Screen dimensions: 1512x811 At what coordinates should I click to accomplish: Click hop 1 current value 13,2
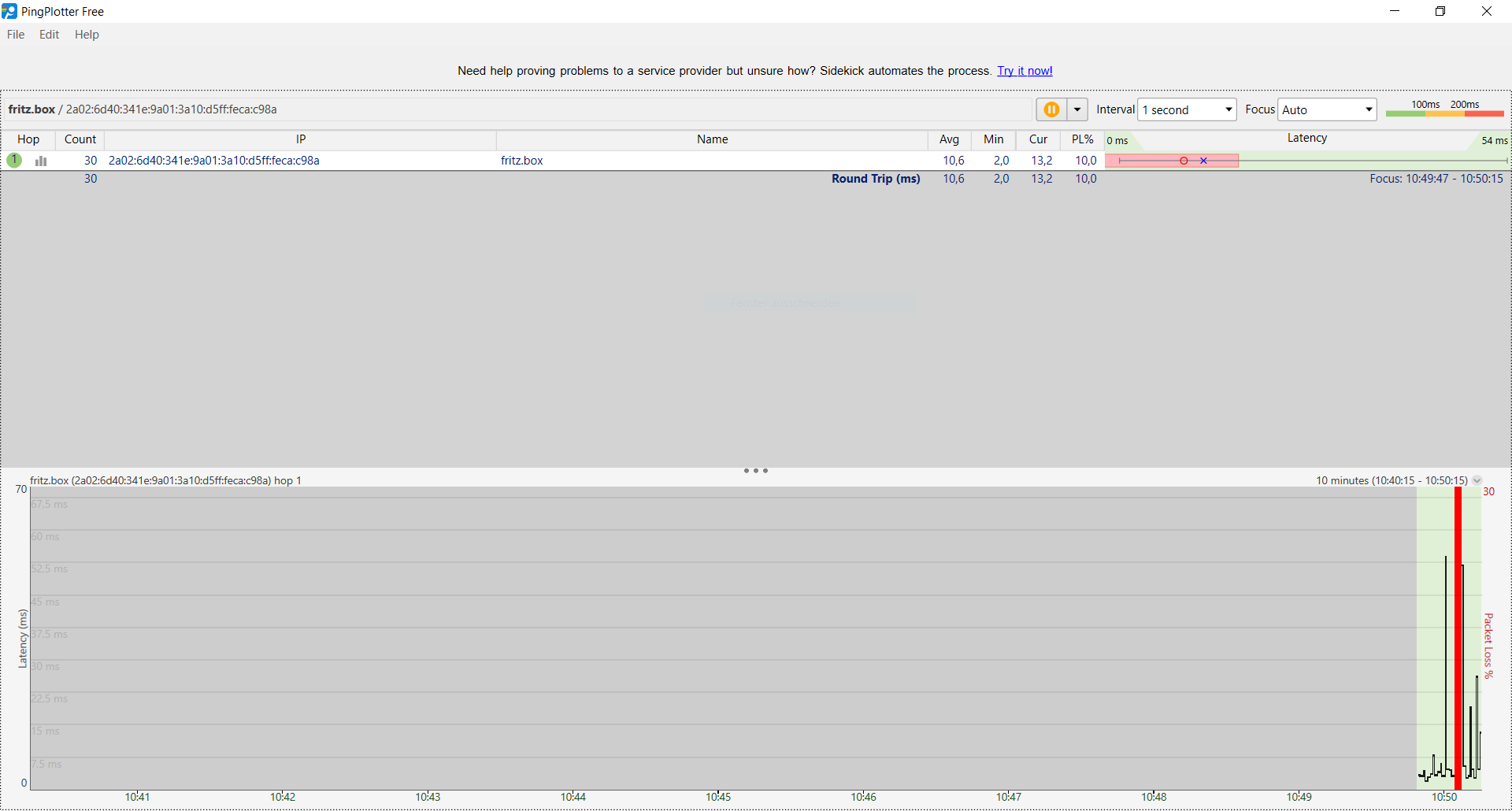pyautogui.click(x=1042, y=161)
